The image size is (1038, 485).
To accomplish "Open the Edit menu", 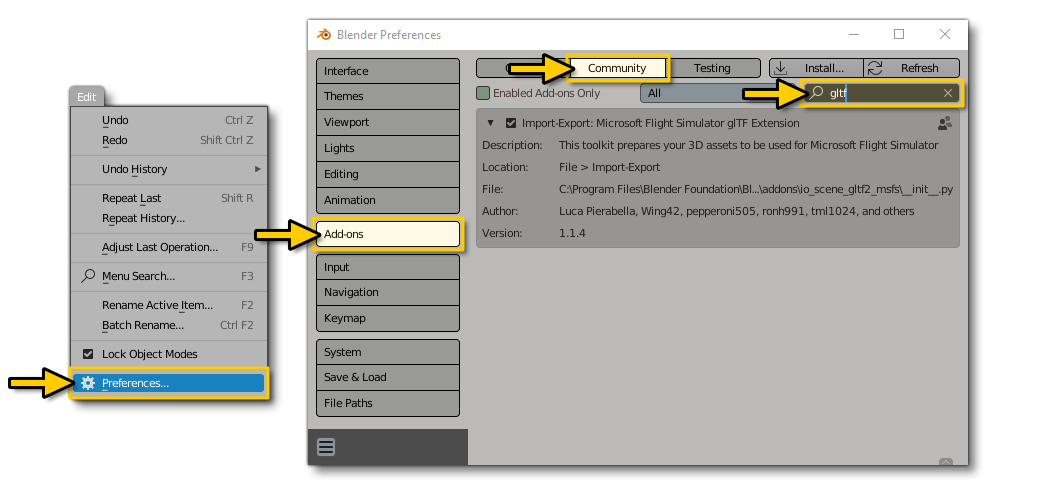I will [x=87, y=97].
